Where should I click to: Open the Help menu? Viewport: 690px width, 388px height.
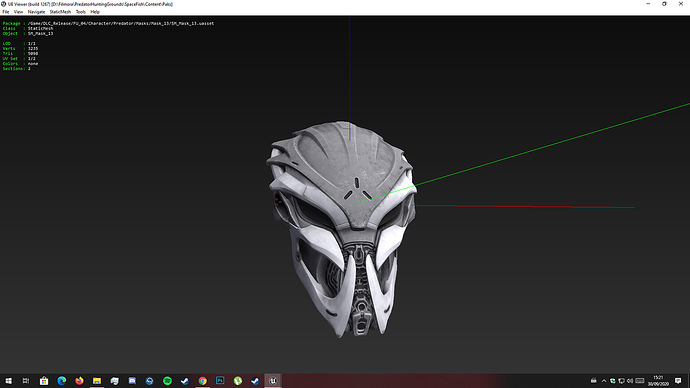coord(95,12)
